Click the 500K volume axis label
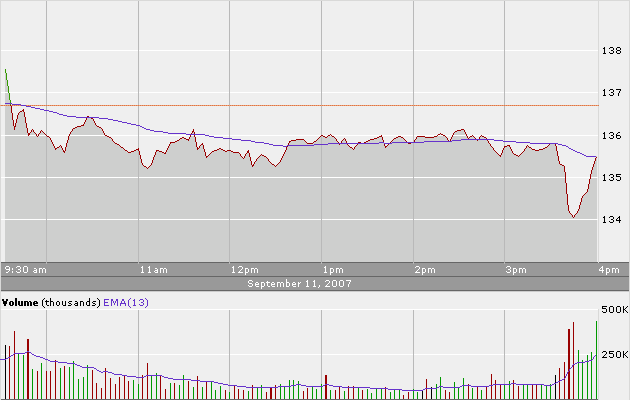This screenshot has height=400, width=630. (x=615, y=310)
